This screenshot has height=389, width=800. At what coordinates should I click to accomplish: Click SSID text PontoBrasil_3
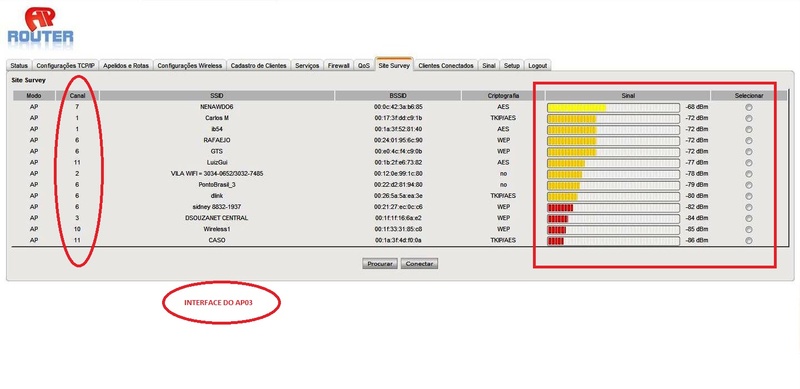point(217,185)
